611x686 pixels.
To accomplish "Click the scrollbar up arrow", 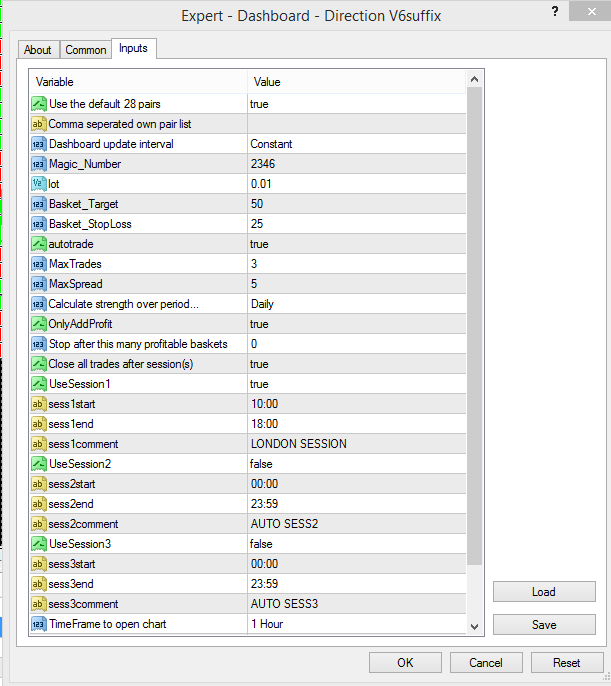I will [x=475, y=80].
